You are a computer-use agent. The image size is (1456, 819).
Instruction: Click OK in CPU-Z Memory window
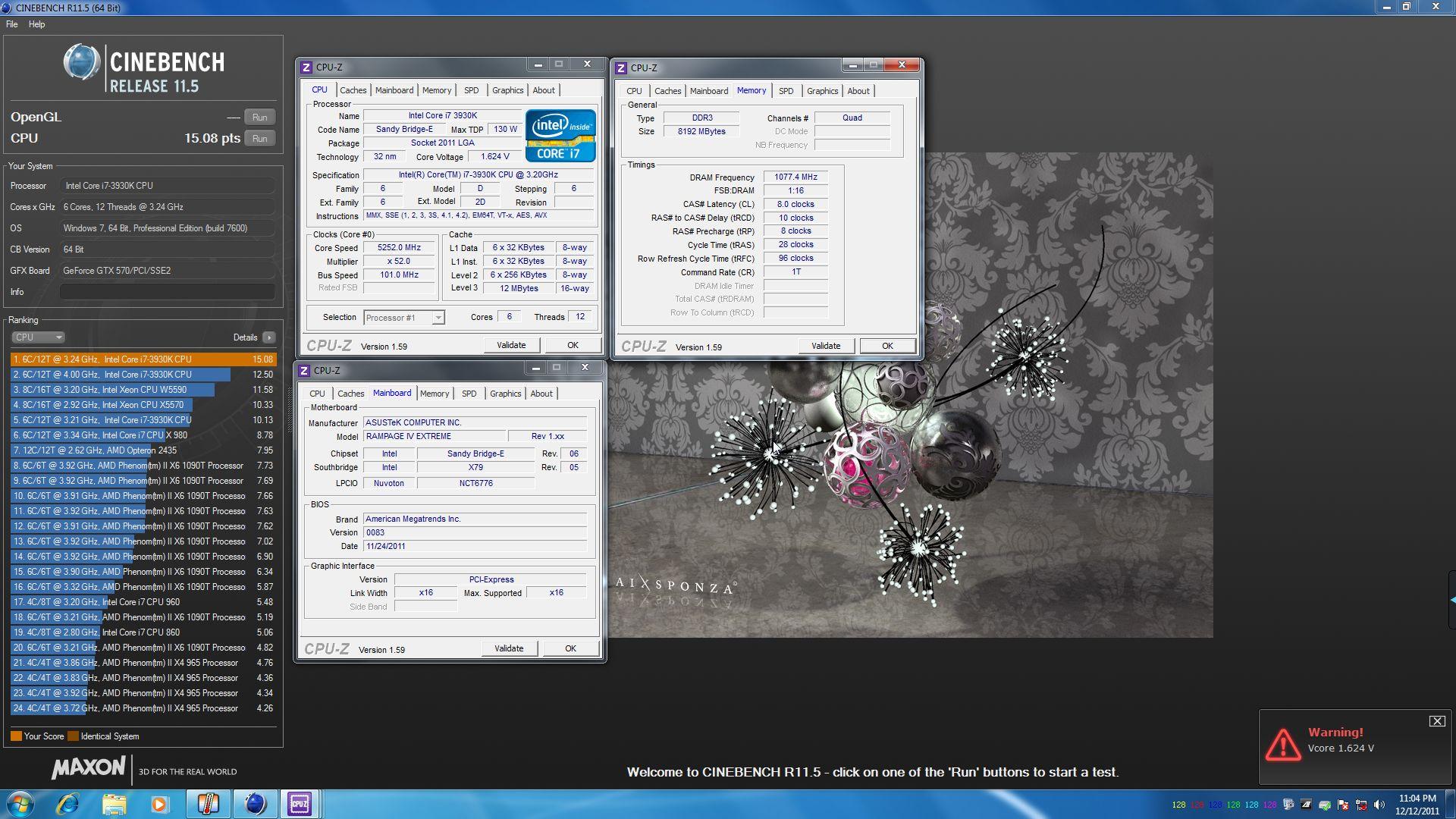tap(887, 346)
